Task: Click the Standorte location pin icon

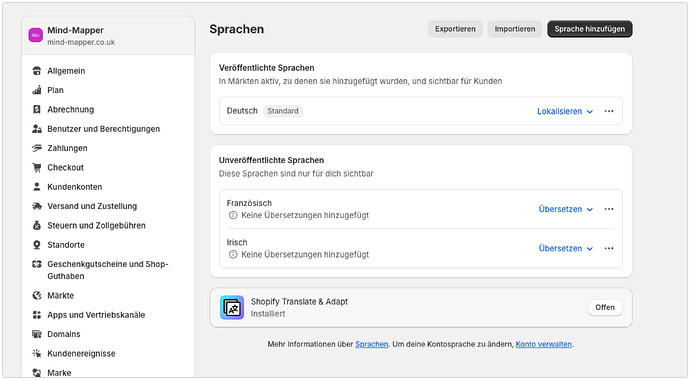Action: [x=37, y=245]
